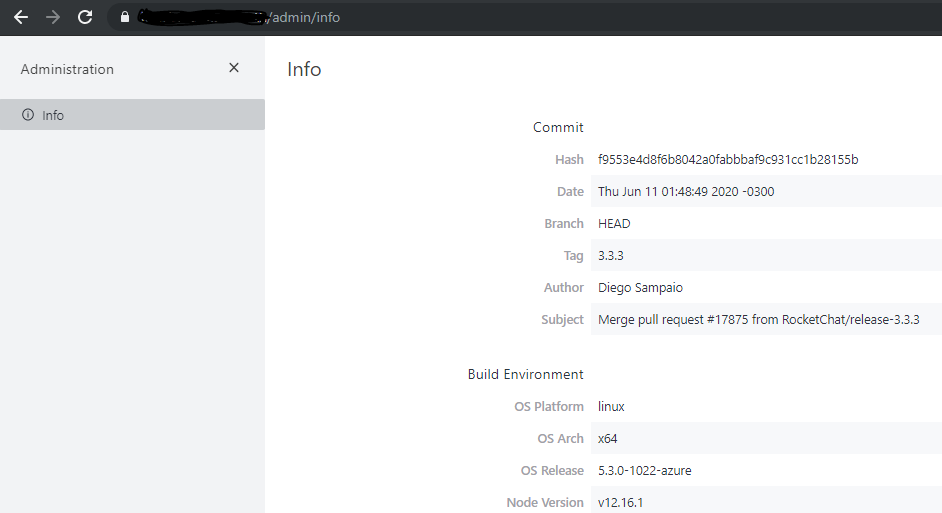The width and height of the screenshot is (942, 513).
Task: Select the OS Arch value x64
Action: [607, 438]
